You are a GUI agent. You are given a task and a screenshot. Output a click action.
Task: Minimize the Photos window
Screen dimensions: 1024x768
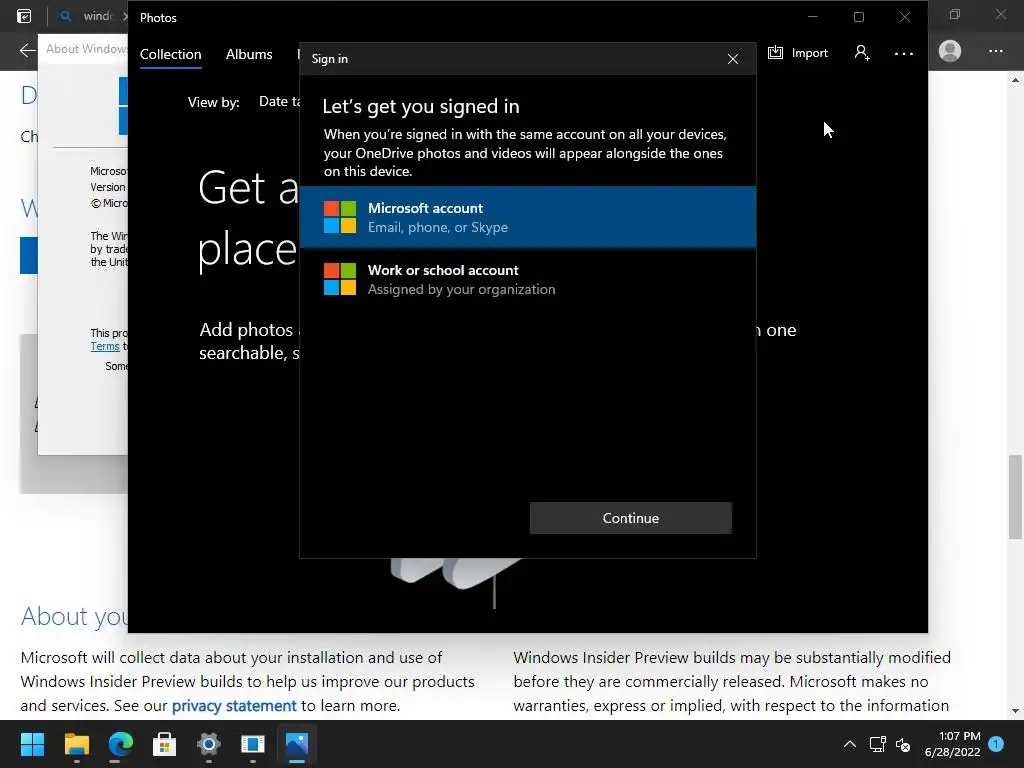click(812, 17)
